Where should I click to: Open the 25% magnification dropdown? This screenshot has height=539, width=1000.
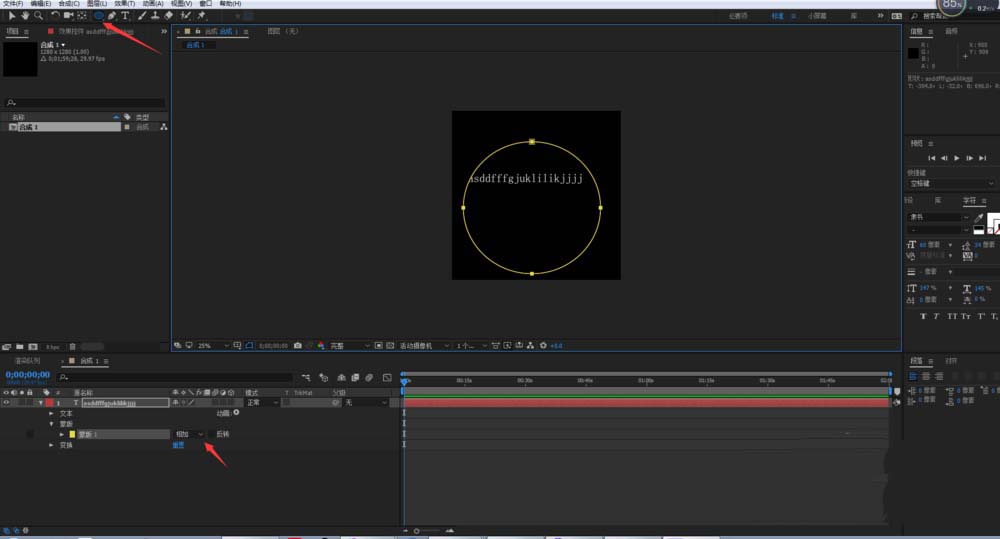tap(209, 345)
